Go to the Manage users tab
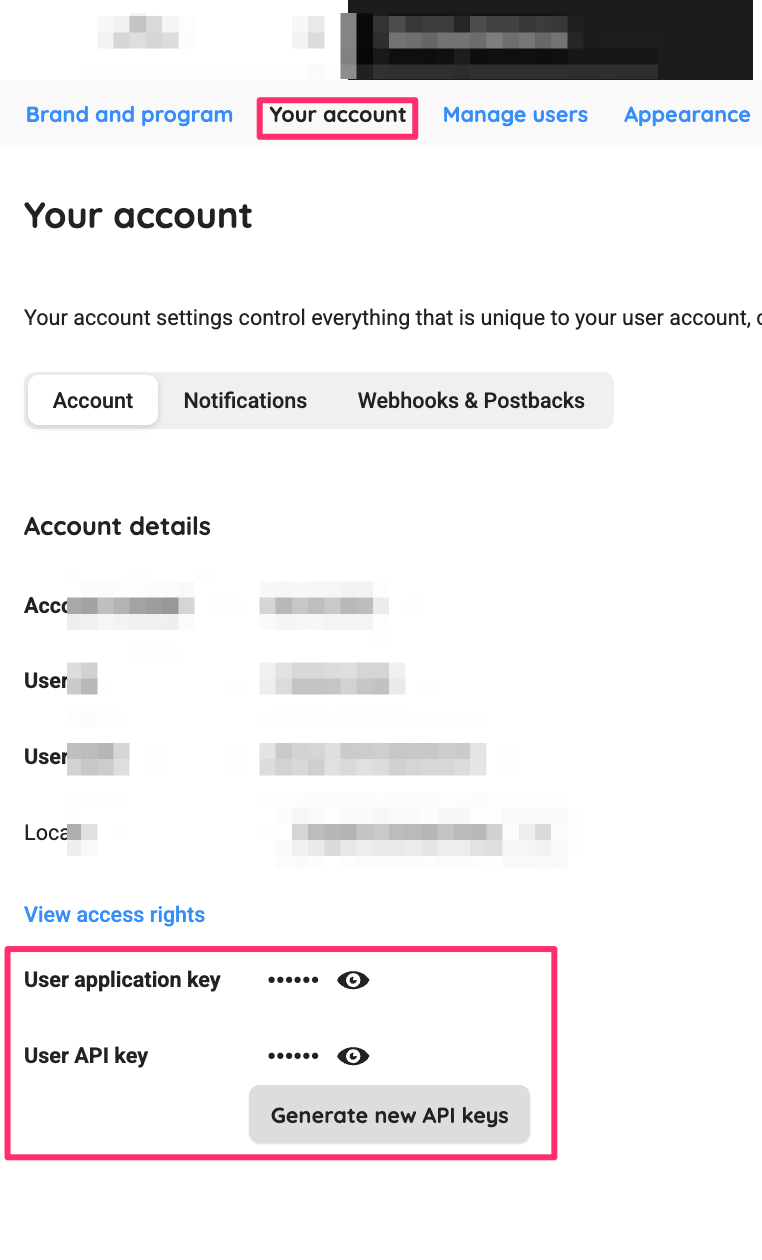This screenshot has height=1260, width=762. click(515, 115)
